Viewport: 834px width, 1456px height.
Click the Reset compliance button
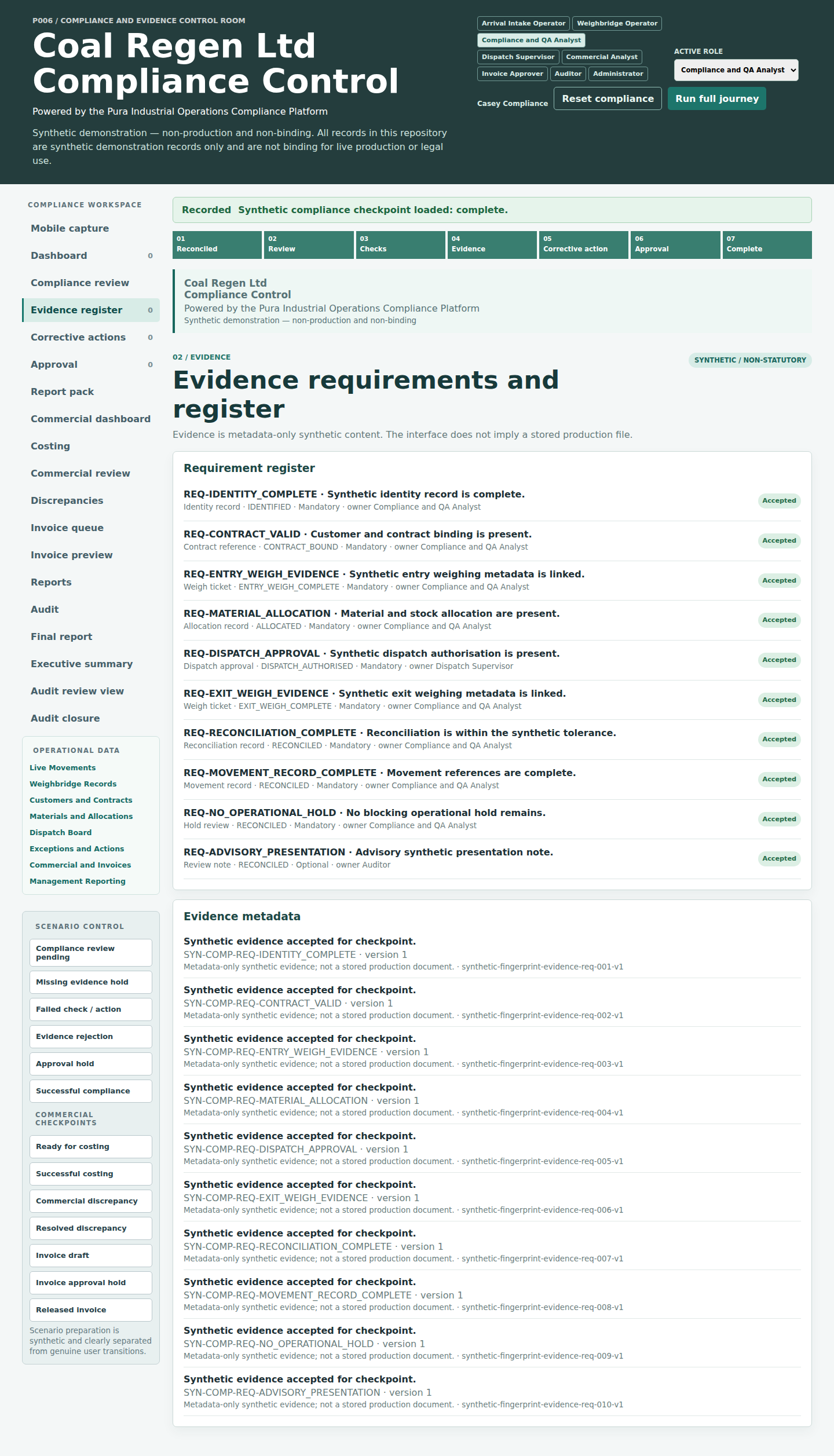608,98
